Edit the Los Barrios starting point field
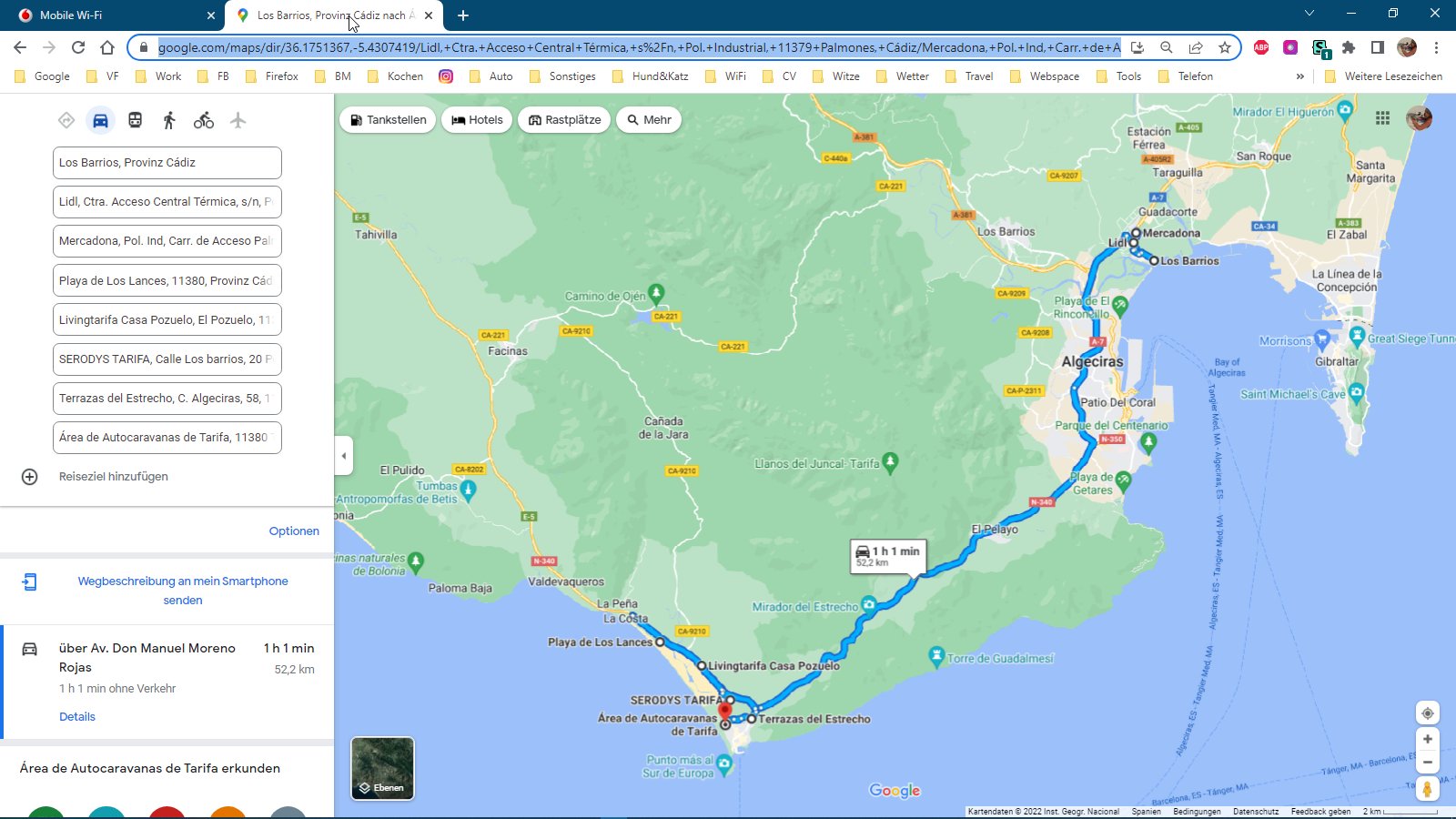This screenshot has height=819, width=1456. pyautogui.click(x=167, y=163)
